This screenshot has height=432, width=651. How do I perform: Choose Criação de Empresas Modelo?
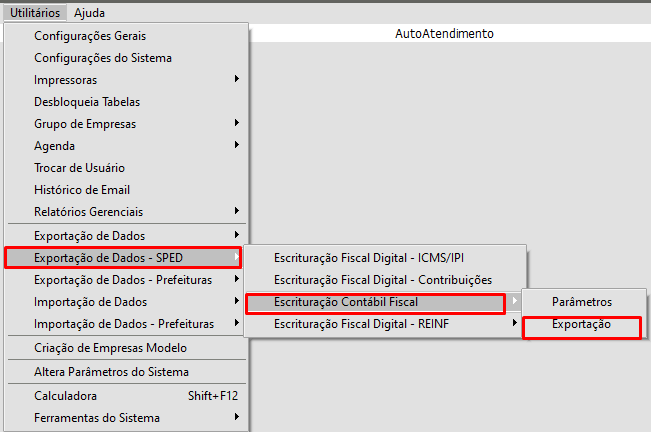click(x=126, y=348)
